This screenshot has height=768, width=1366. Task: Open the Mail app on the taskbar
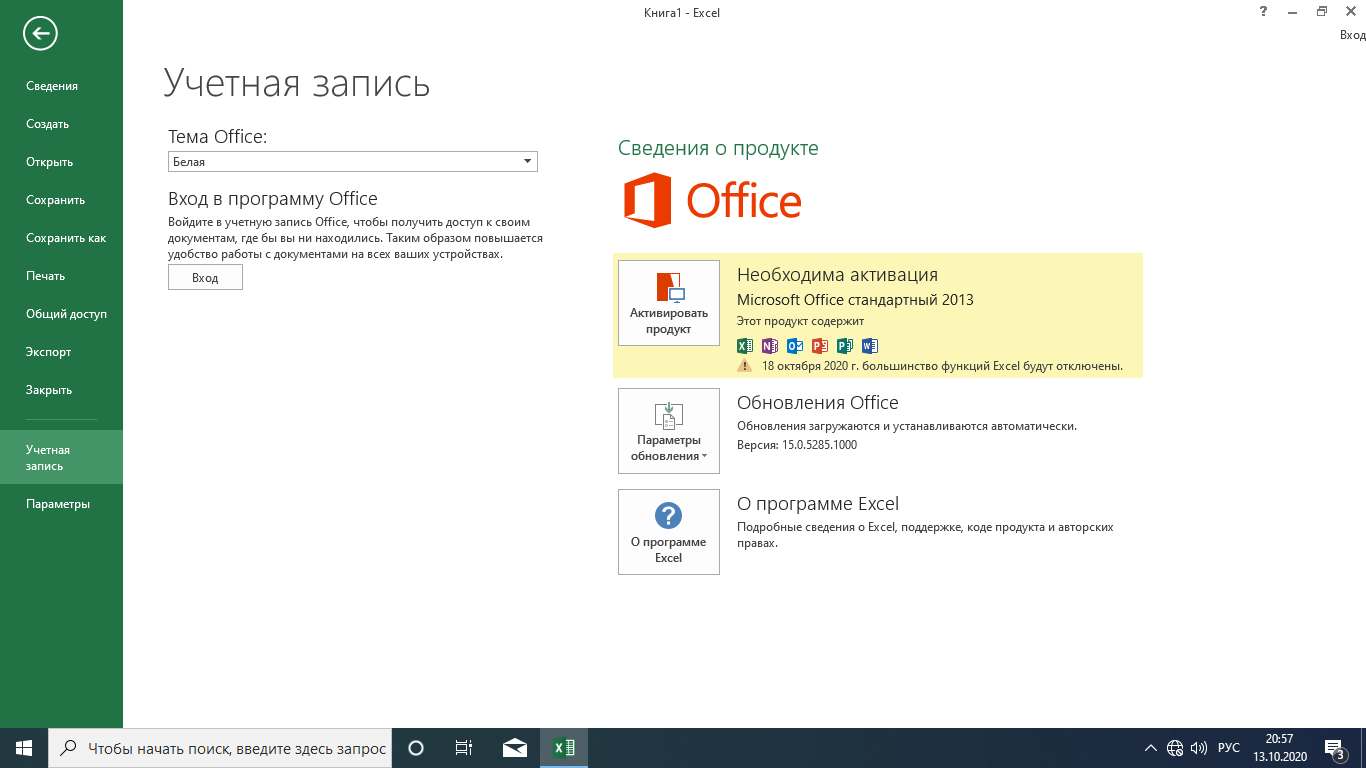(515, 748)
